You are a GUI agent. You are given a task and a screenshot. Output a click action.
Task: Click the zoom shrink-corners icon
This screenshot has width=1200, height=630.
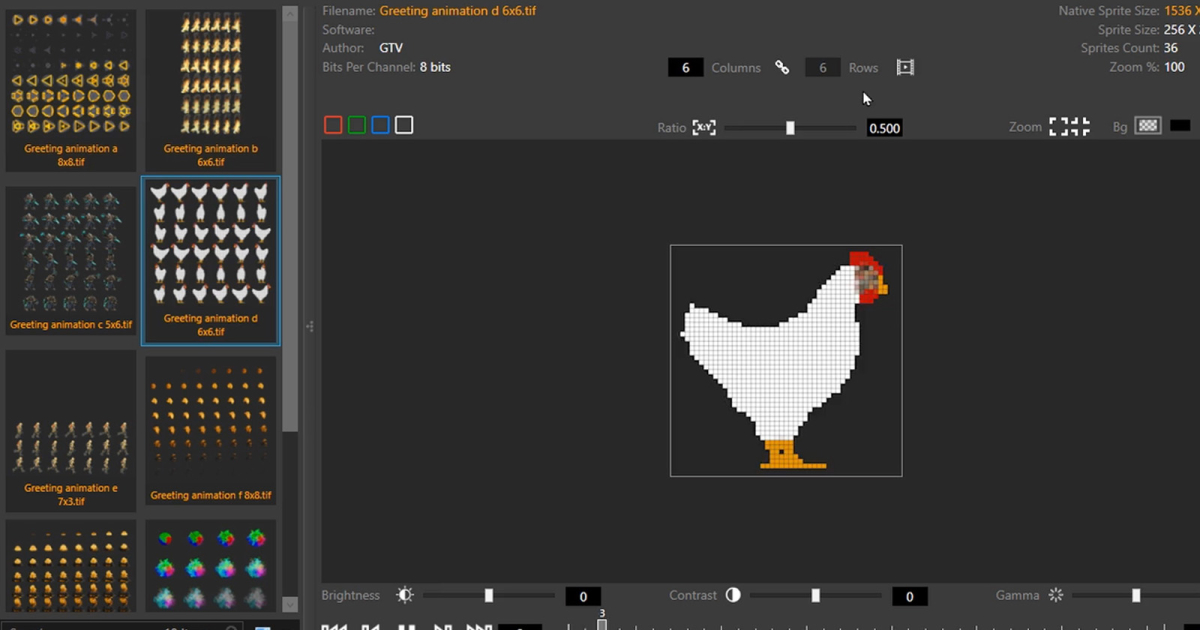click(1081, 127)
